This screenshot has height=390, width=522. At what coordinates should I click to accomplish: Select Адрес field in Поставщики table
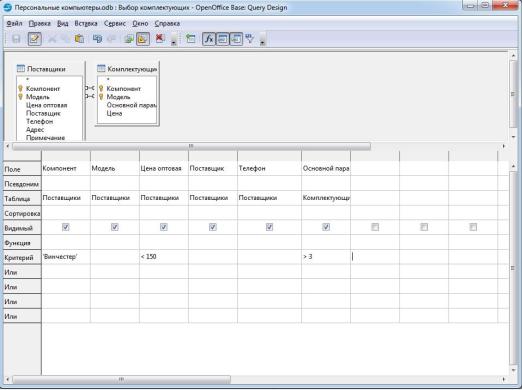click(35, 129)
